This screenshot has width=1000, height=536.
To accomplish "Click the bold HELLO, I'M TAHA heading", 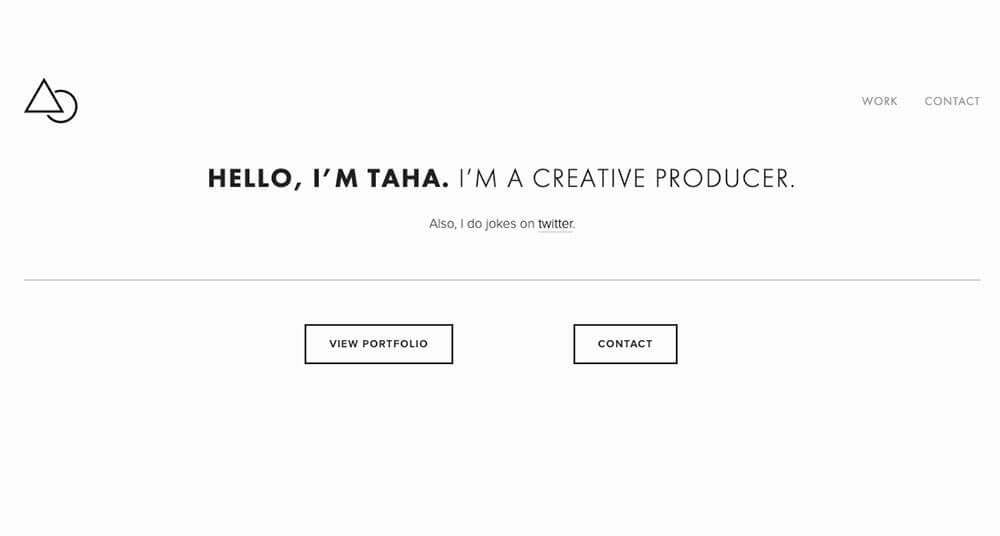I will (328, 178).
